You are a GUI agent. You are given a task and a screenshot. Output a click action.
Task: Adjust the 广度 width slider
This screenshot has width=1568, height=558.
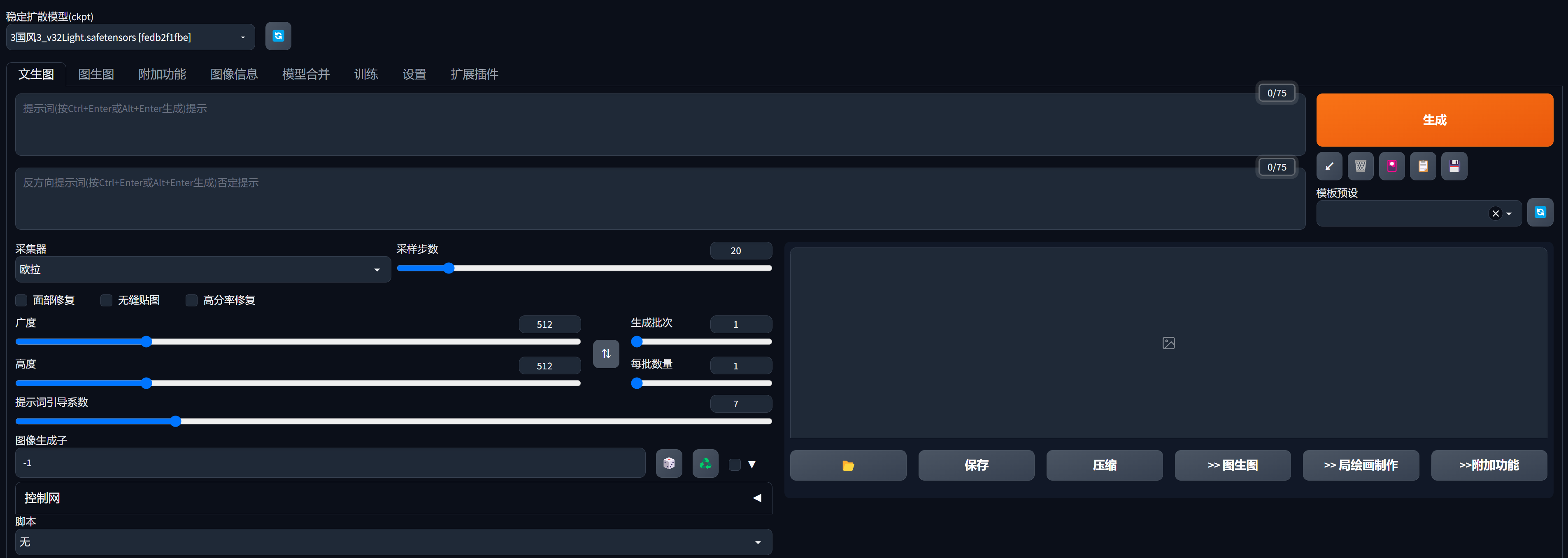[x=298, y=342]
